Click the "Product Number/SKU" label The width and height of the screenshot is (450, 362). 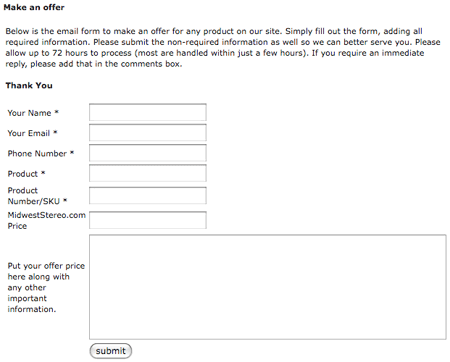click(x=34, y=196)
